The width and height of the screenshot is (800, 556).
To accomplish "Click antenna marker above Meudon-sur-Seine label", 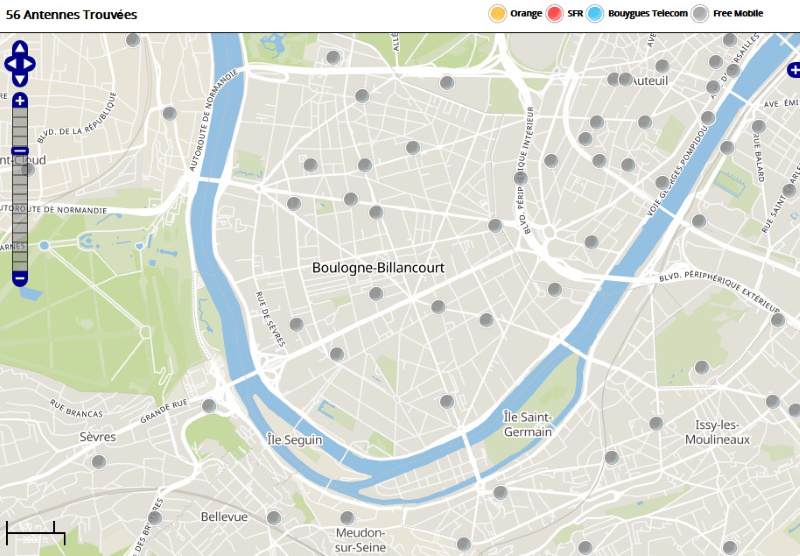I will (347, 518).
